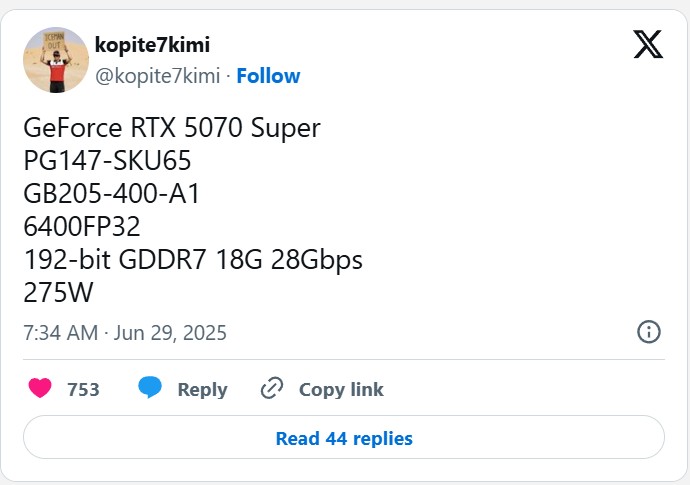Open the kopite7kimi profile avatar
Viewport: 690px width, 485px height.
point(56,60)
